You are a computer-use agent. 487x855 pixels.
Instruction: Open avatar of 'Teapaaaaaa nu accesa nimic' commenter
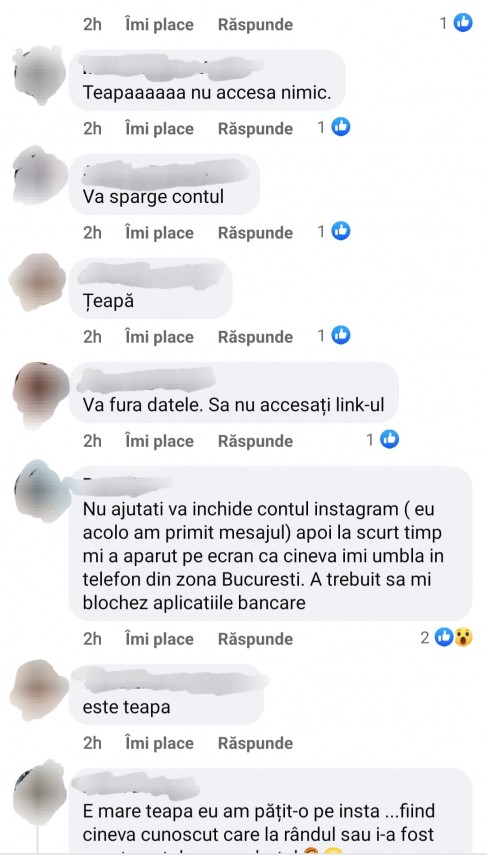pos(39,75)
